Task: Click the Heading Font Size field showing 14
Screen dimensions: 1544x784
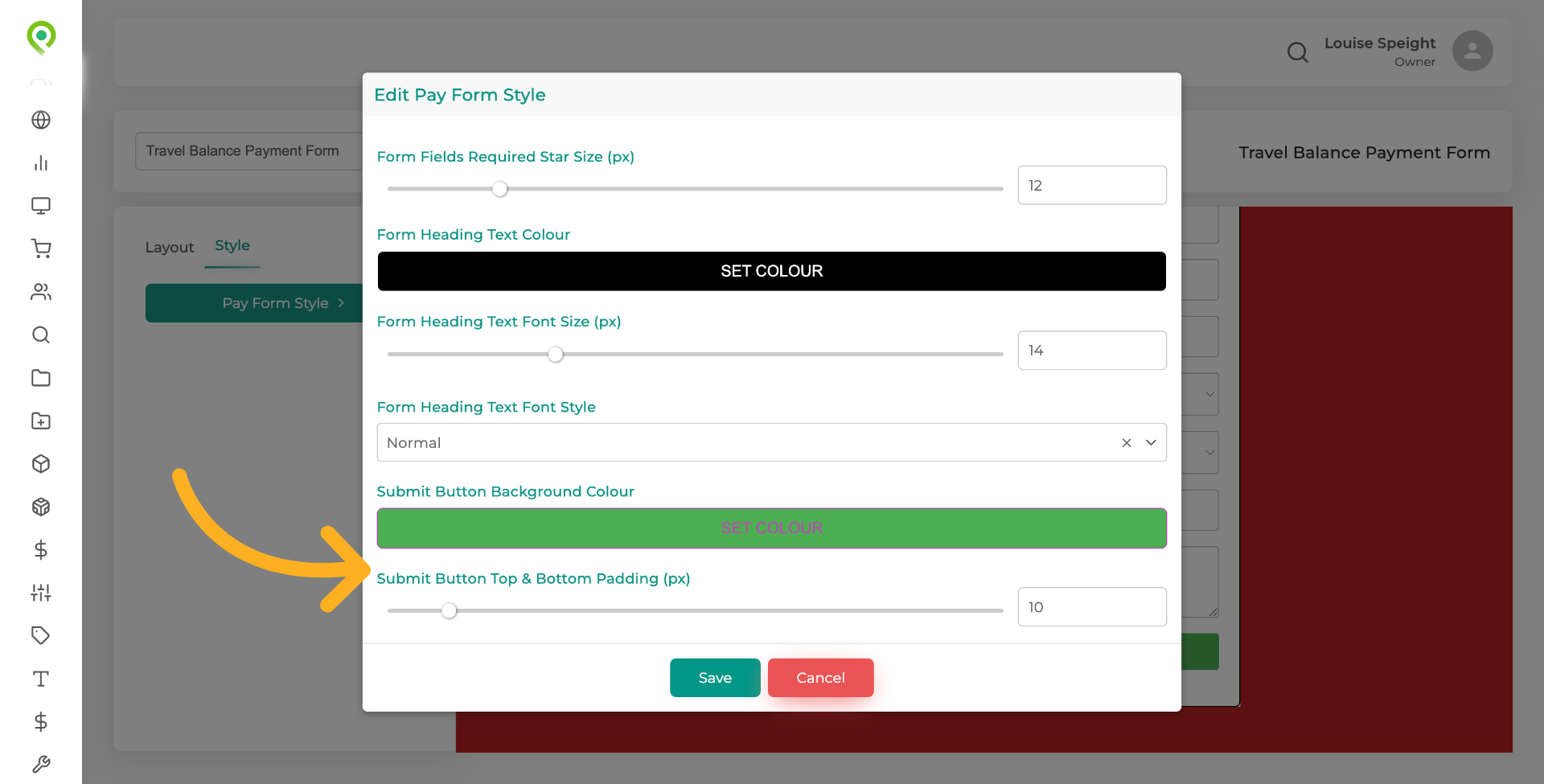Action: click(x=1092, y=351)
